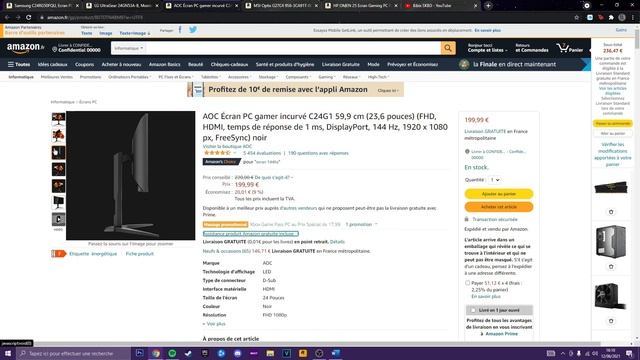Expand the Stockage submenu
The width and height of the screenshot is (640, 360).
coord(268,77)
